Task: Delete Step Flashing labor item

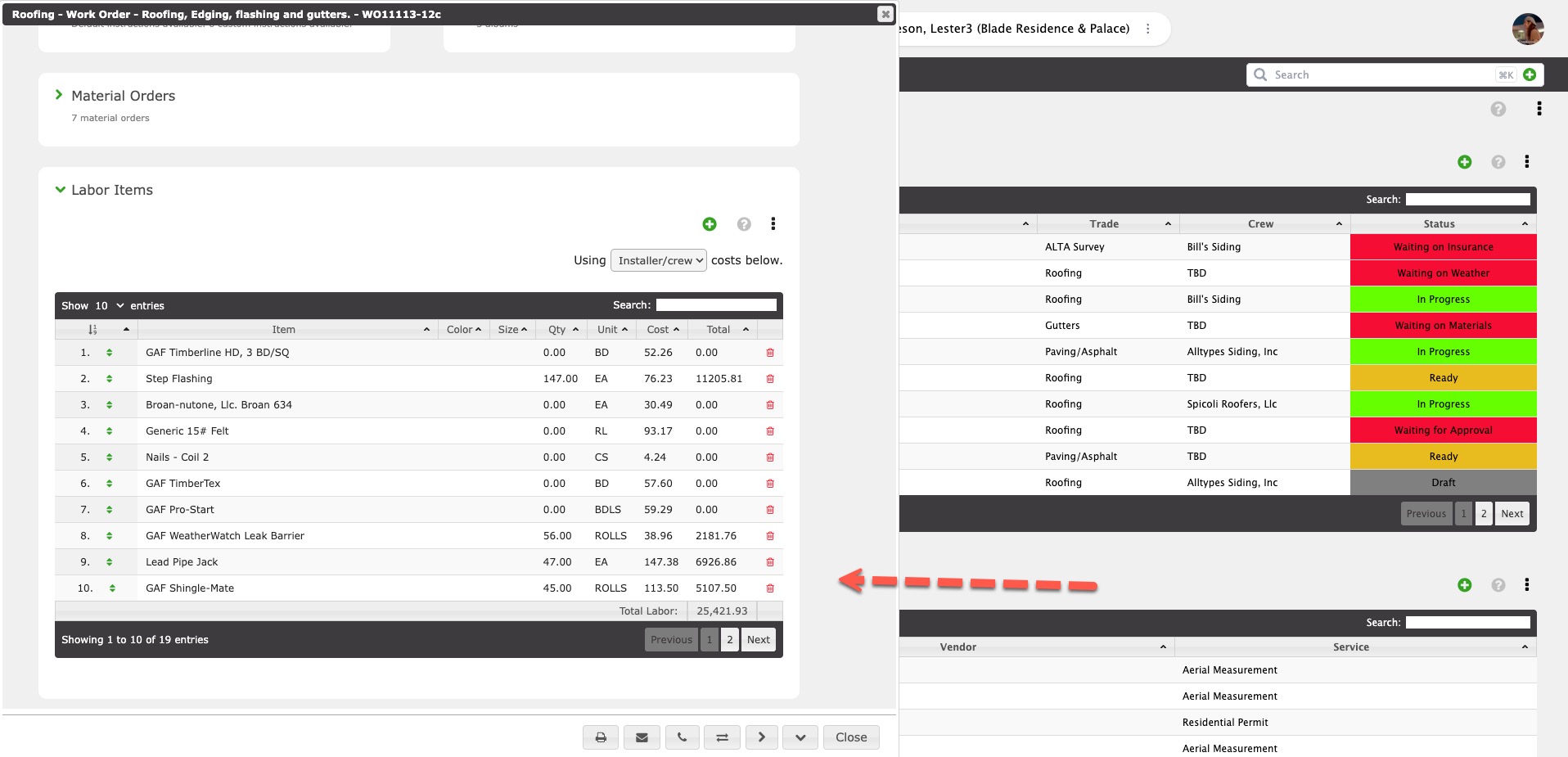Action: (770, 379)
